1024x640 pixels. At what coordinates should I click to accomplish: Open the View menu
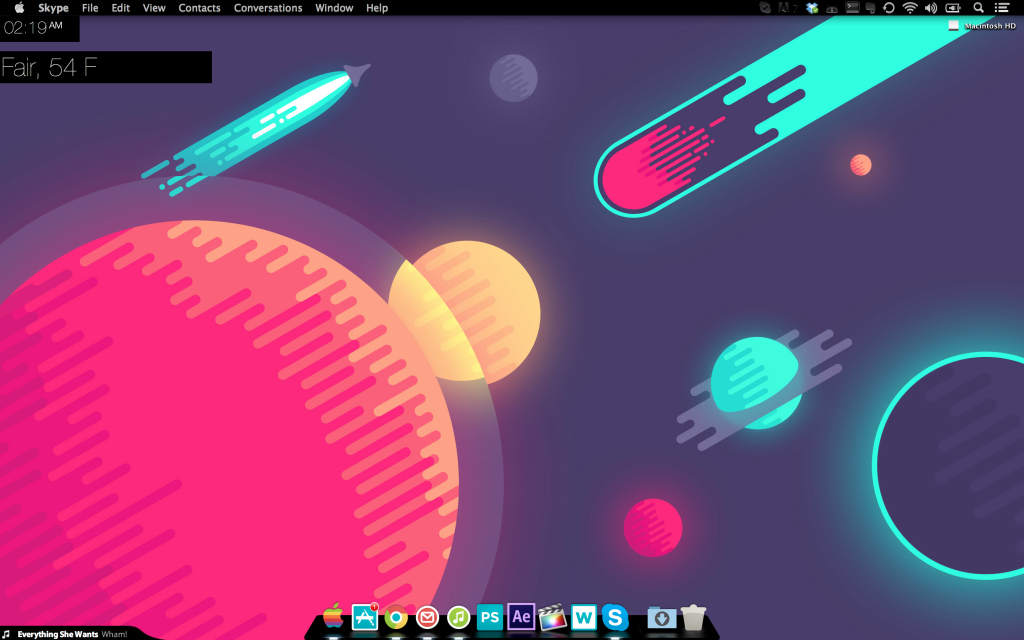(x=154, y=8)
